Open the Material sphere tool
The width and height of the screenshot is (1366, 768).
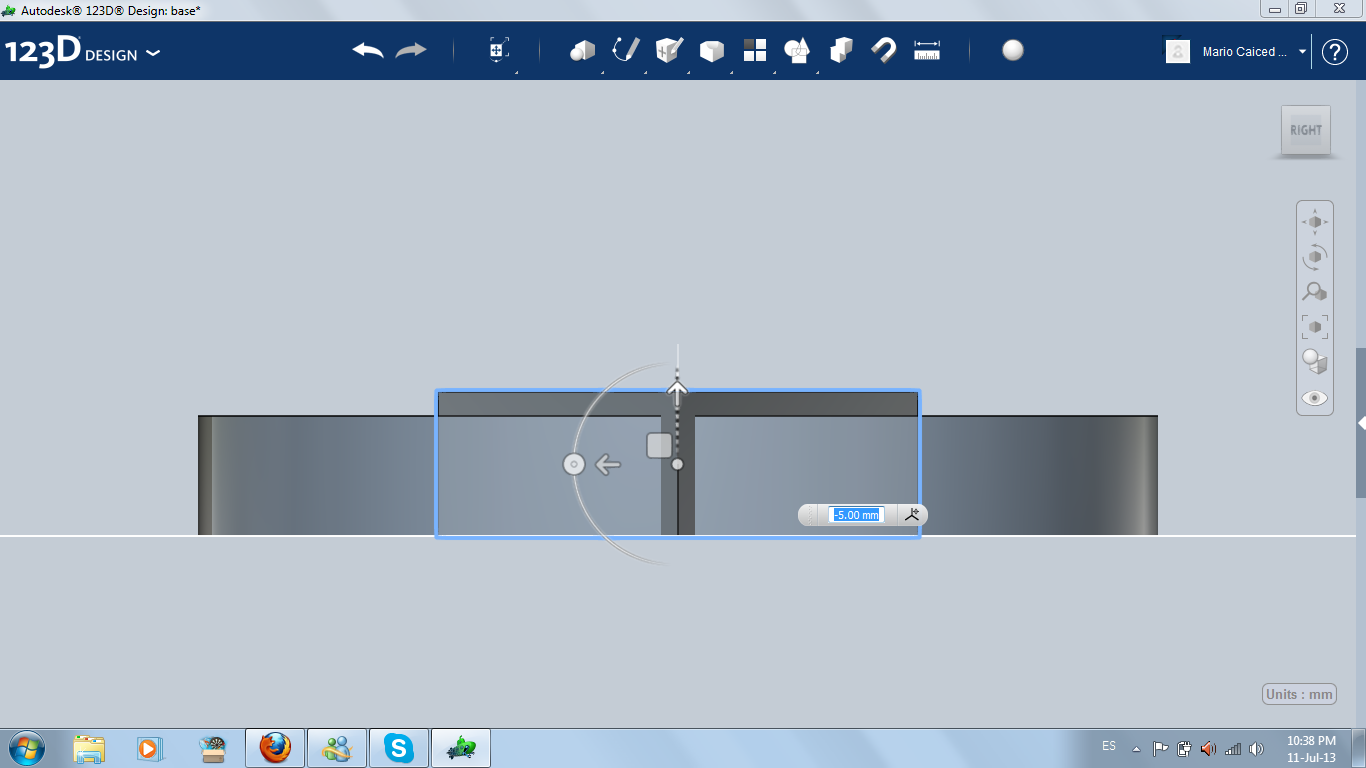point(1013,50)
